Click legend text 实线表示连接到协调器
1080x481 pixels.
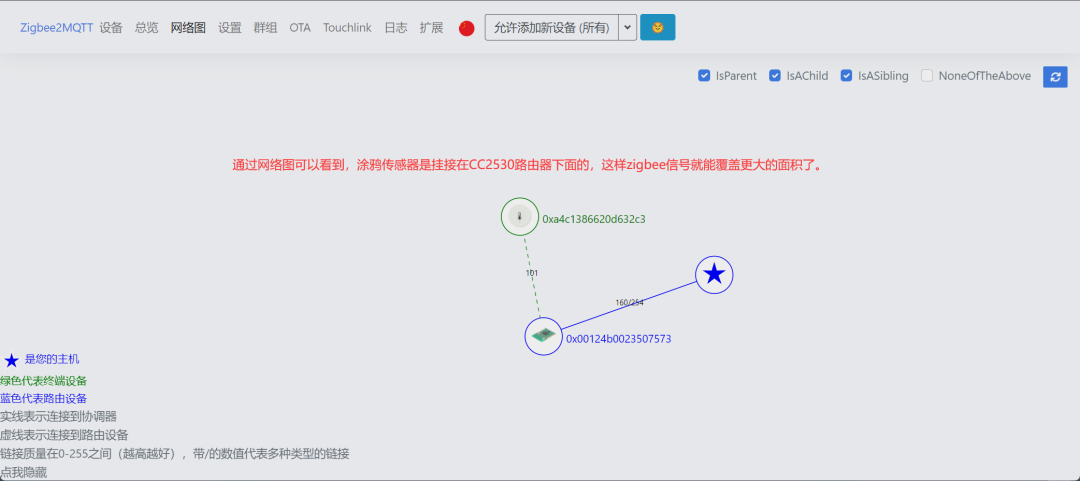coord(59,416)
